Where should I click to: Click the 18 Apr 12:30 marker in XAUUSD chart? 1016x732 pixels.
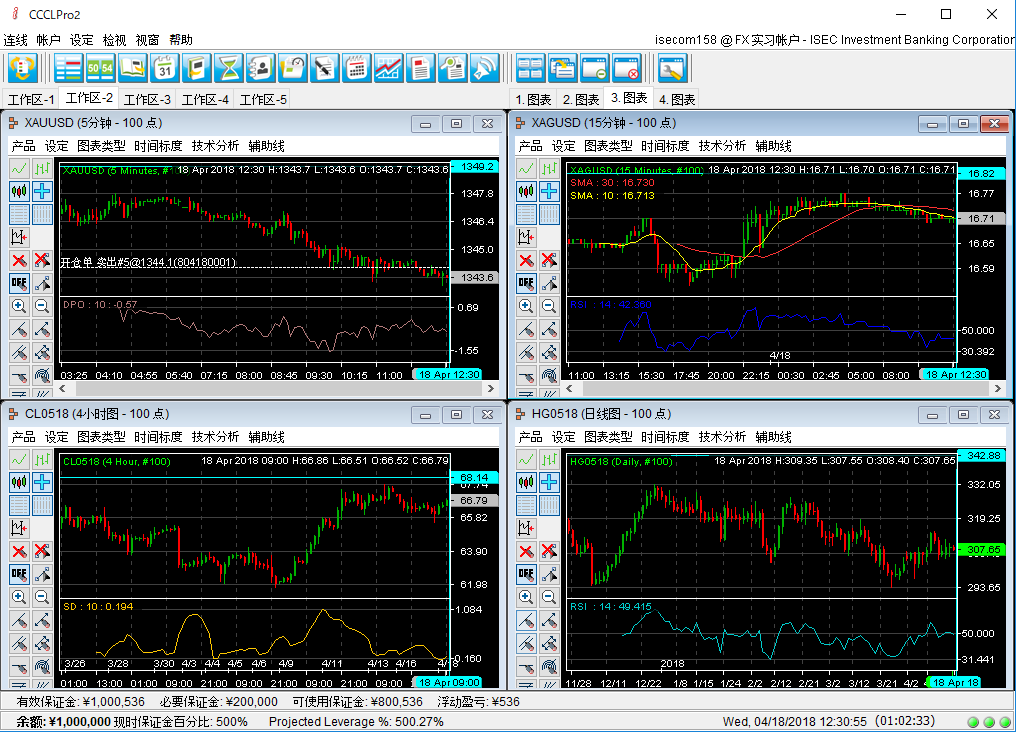click(x=448, y=374)
